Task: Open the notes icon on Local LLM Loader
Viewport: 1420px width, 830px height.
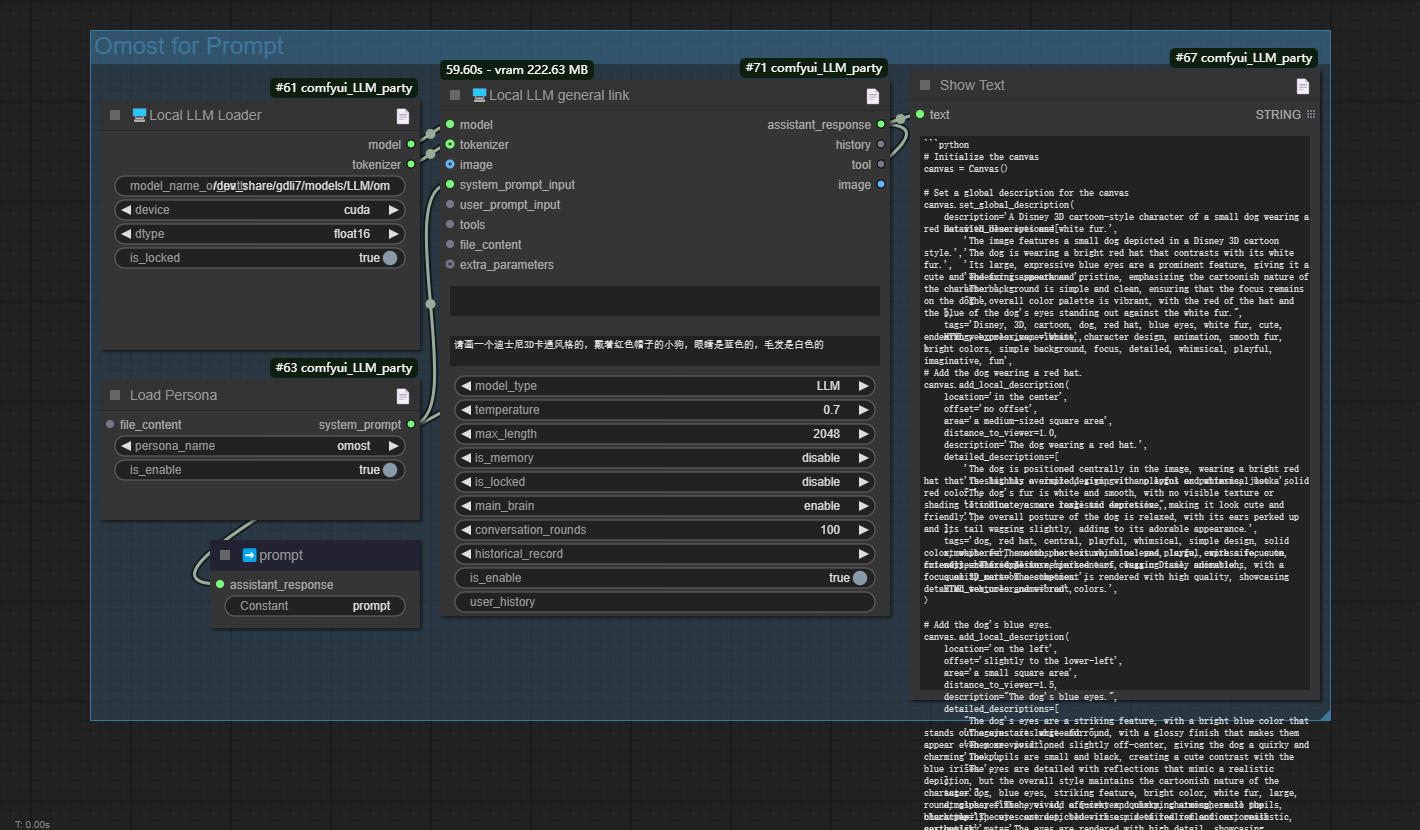Action: [x=403, y=116]
